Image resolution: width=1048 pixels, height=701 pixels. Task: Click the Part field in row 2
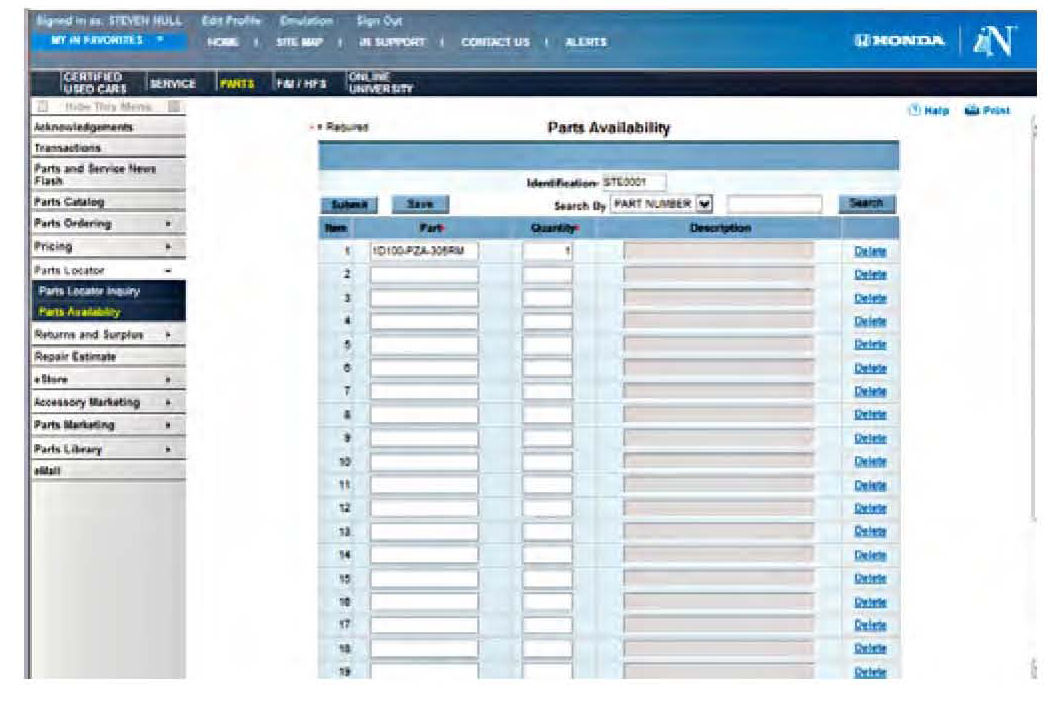423,274
